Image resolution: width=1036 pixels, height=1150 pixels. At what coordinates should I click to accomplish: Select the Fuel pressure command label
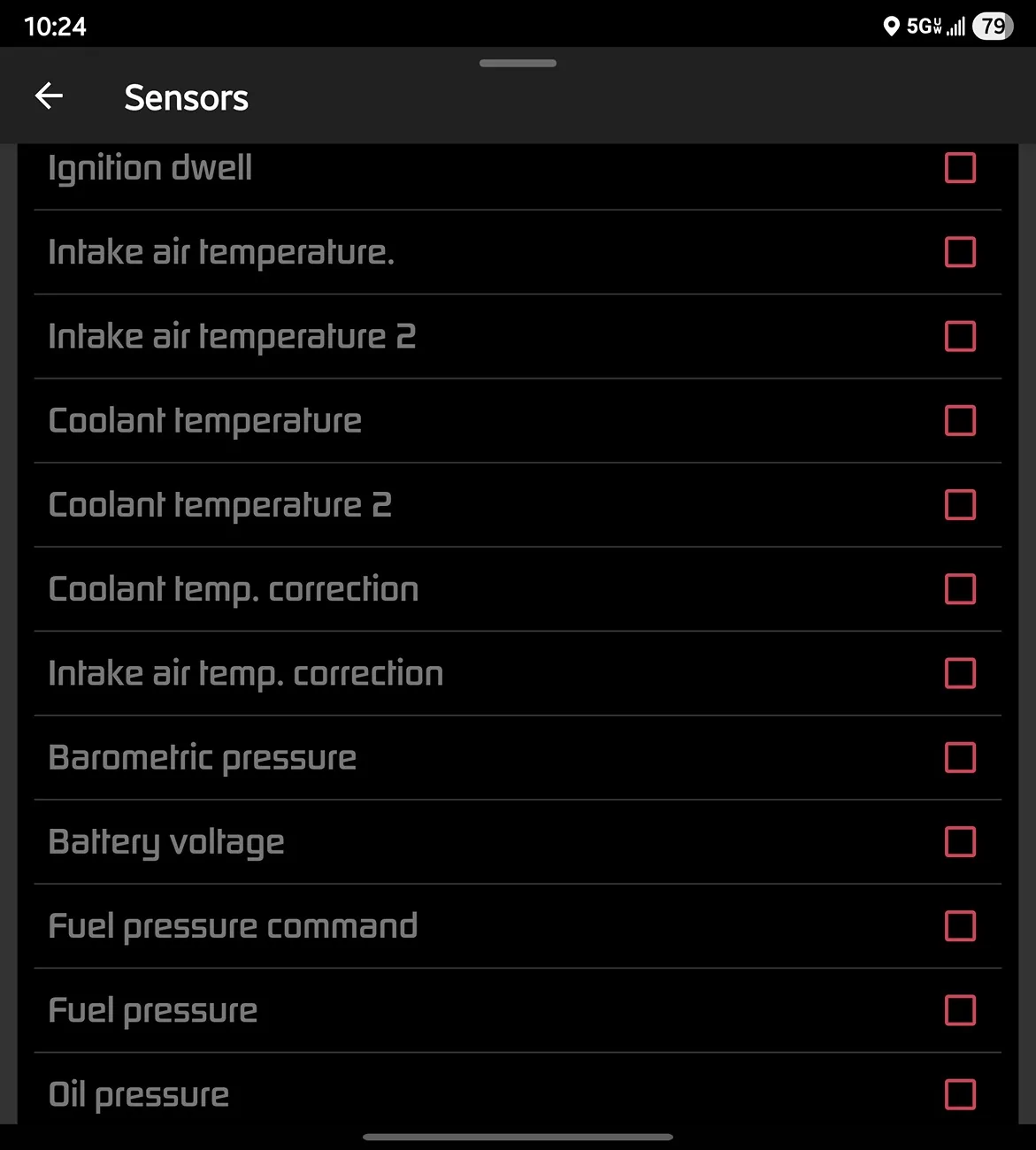[233, 926]
